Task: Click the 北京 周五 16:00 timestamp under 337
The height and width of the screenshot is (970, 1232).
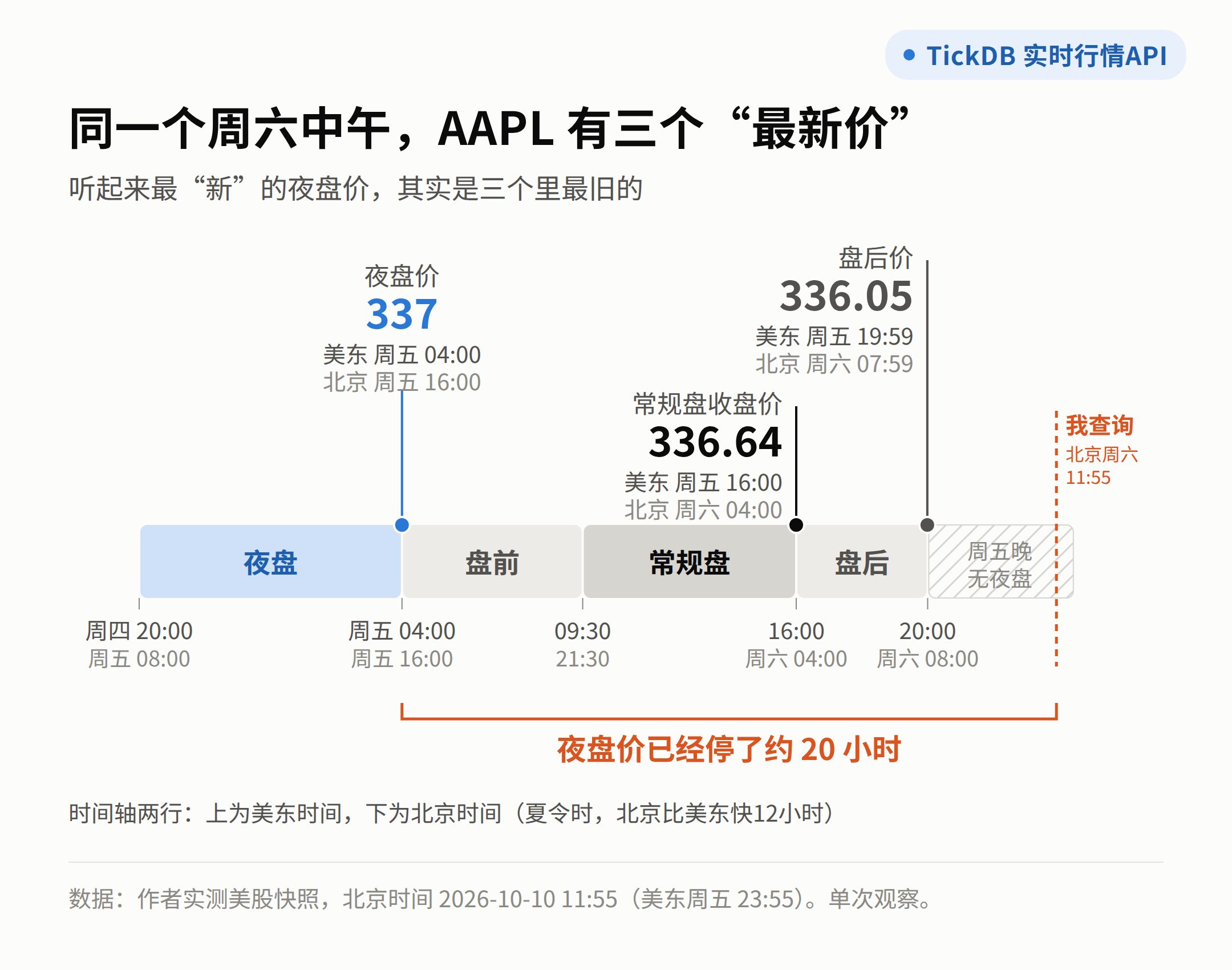Action: 402,382
